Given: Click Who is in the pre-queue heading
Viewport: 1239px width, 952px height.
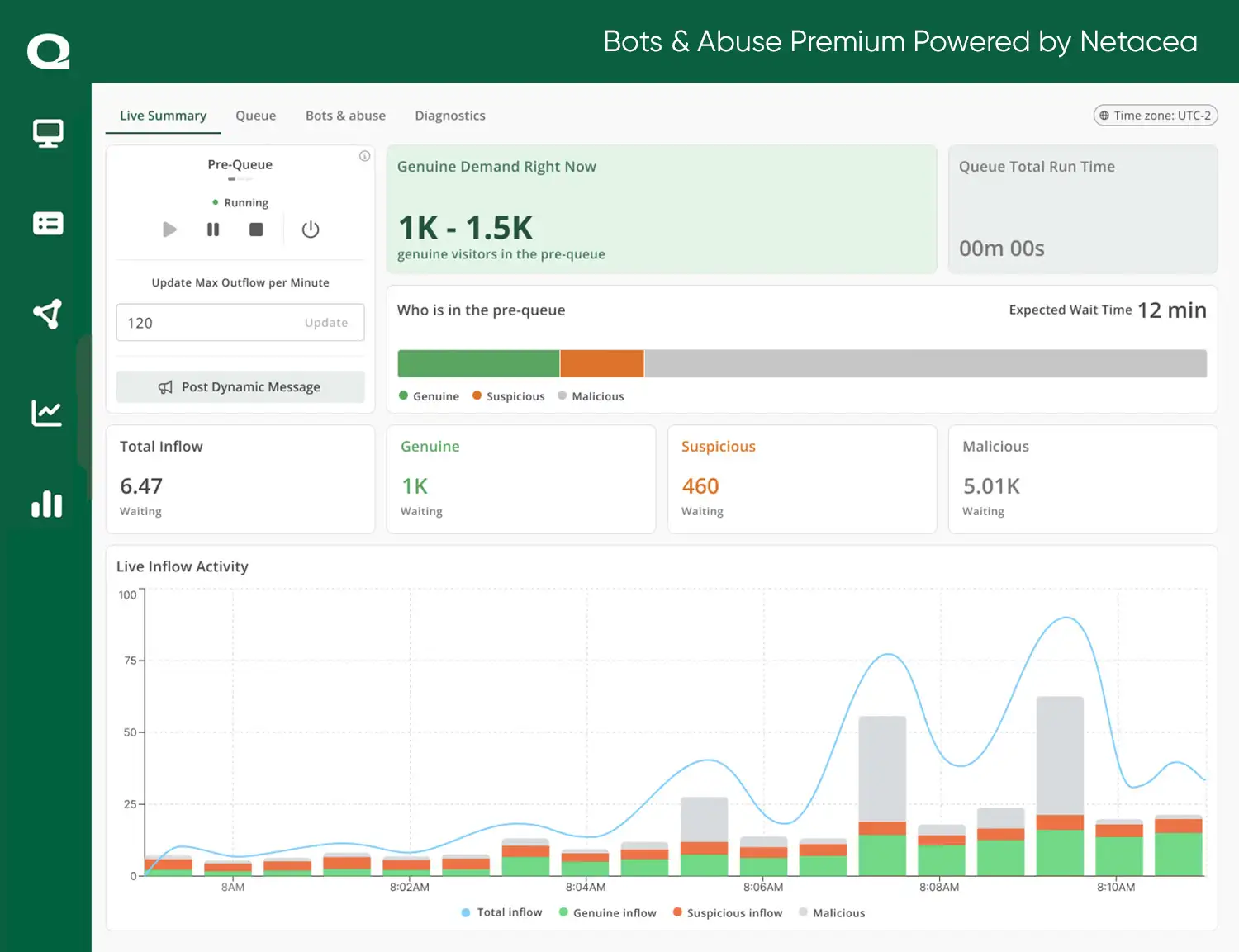Looking at the screenshot, I should (481, 310).
